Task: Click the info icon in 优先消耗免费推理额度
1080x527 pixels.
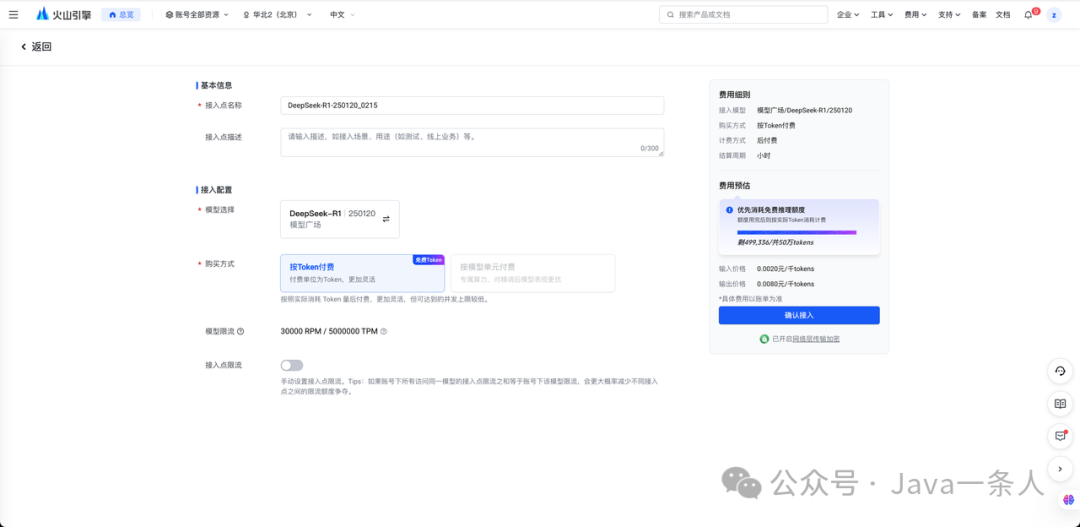Action: click(729, 209)
